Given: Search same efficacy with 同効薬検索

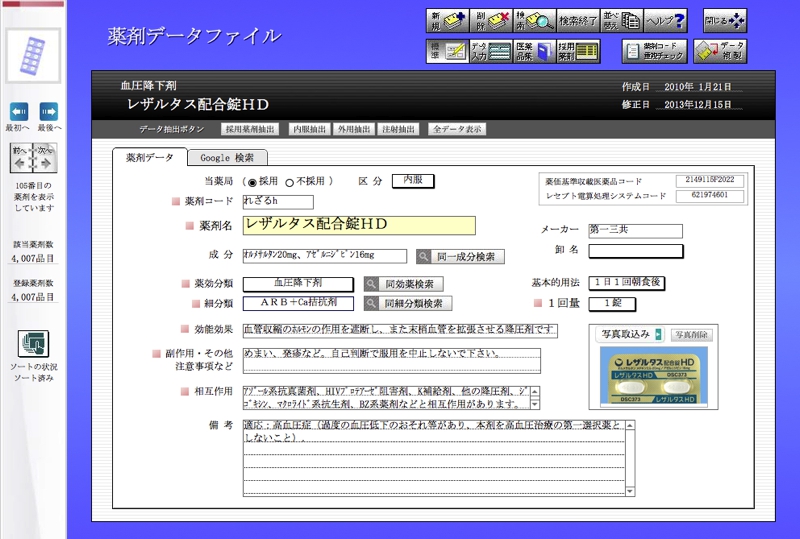Looking at the screenshot, I should (404, 284).
